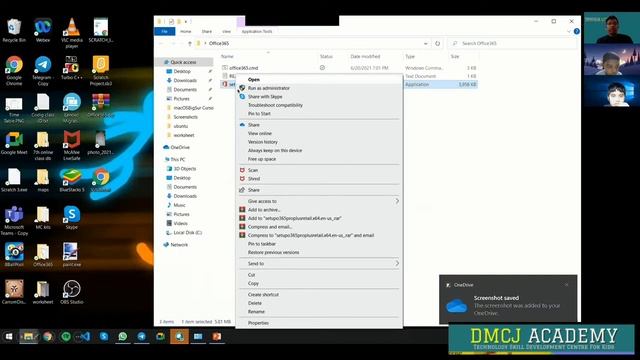Screen dimensions: 640x360
Task: Open WhatsApp from the taskbar
Action: point(122,336)
